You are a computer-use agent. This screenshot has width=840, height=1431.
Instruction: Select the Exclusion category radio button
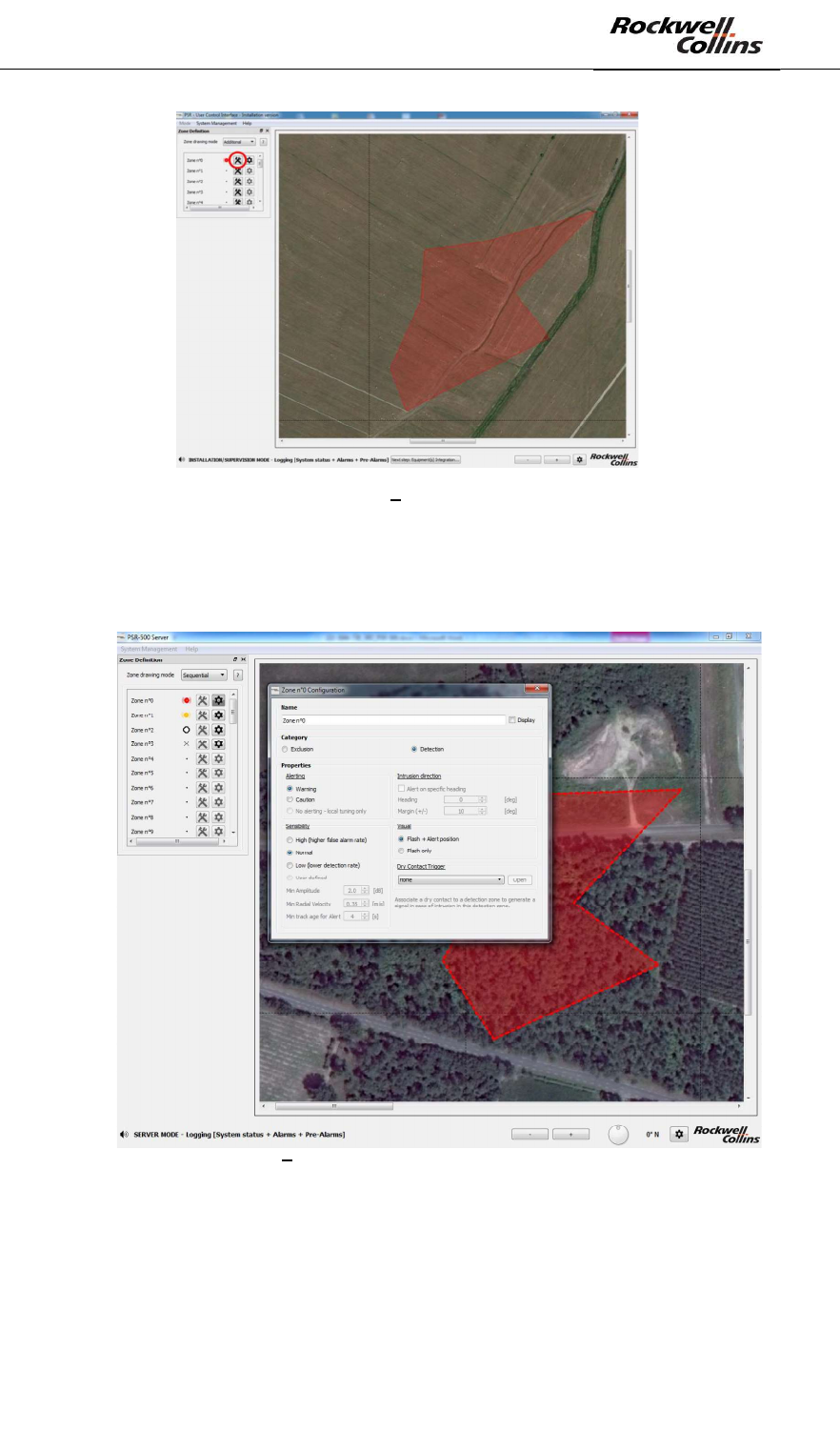coord(285,749)
